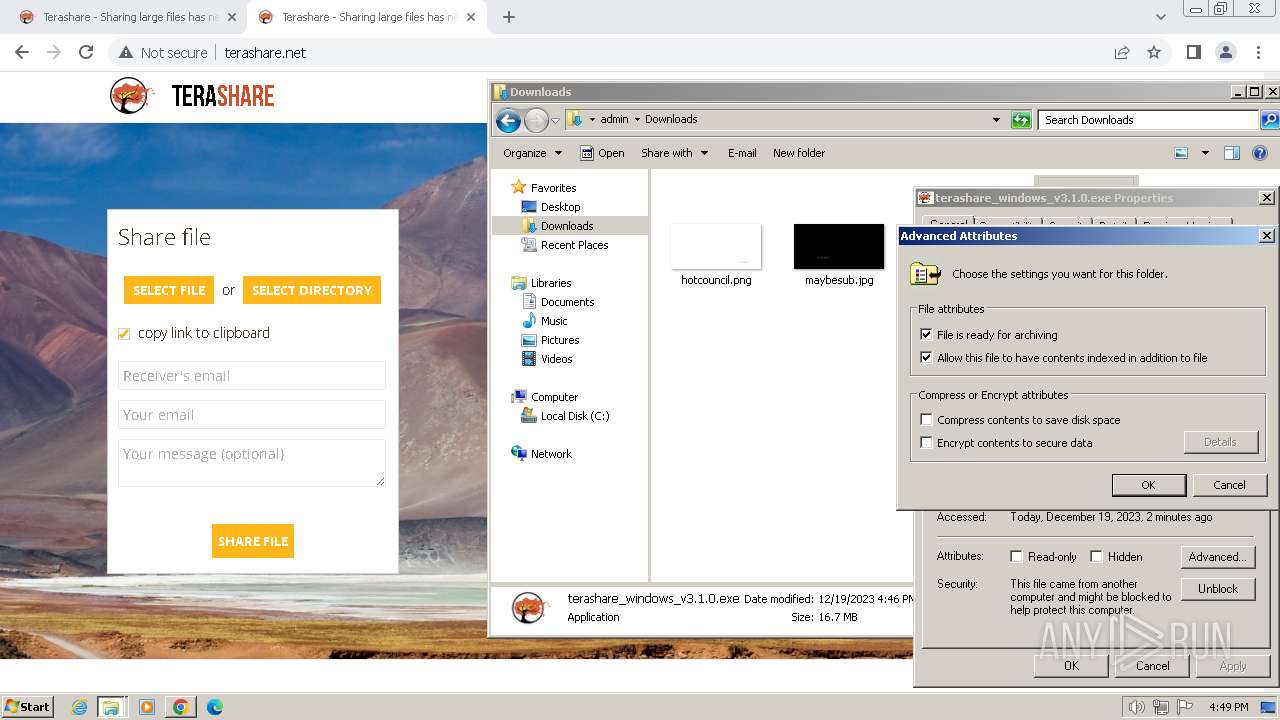Click the SELECT FILE button
Image resolution: width=1280 pixels, height=720 pixels.
pyautogui.click(x=169, y=290)
